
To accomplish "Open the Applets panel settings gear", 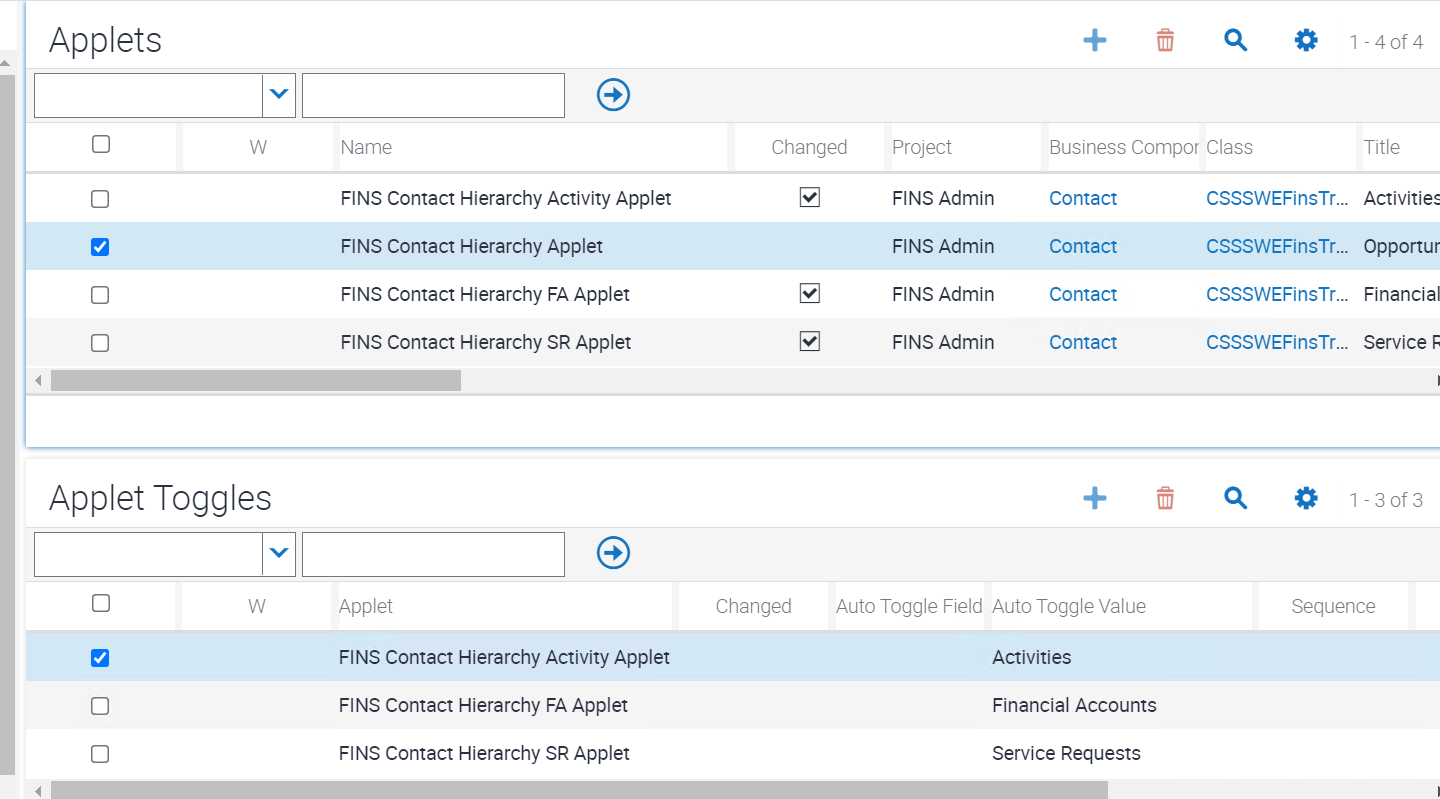I will click(1305, 40).
